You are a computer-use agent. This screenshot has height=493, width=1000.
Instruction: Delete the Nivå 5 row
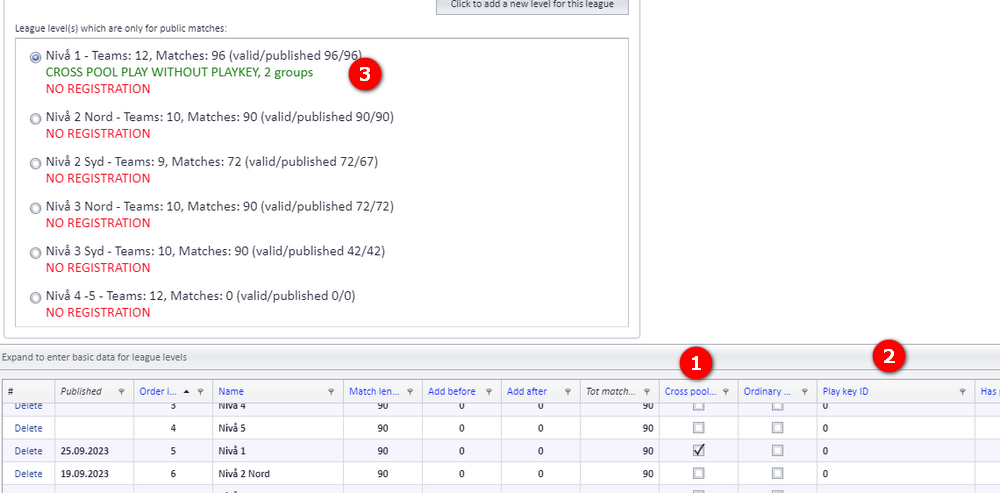(28, 428)
